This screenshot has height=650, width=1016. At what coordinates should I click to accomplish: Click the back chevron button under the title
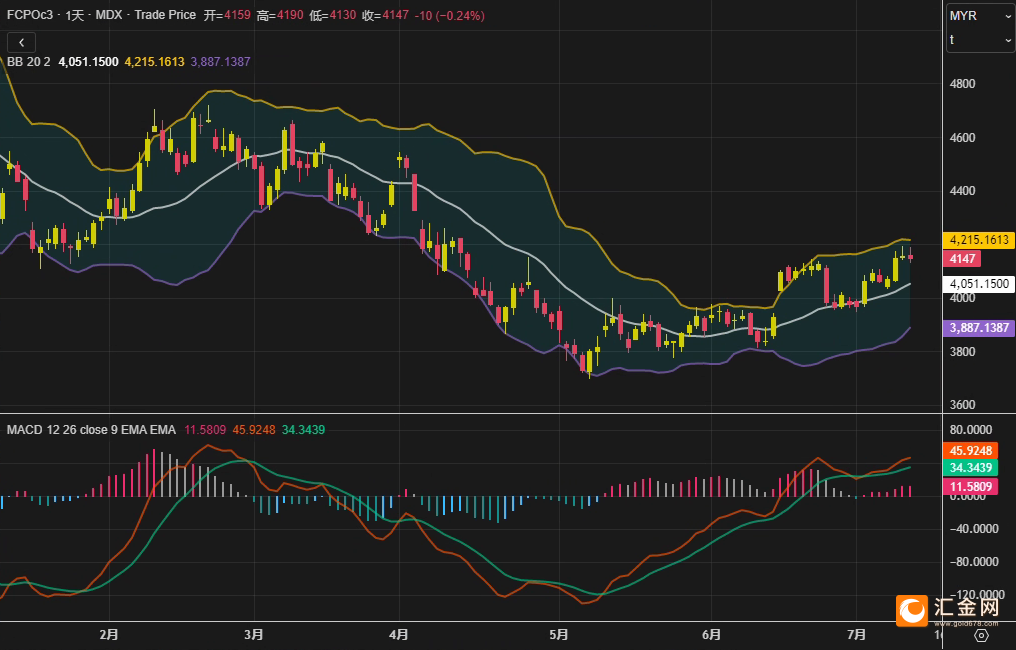[21, 43]
